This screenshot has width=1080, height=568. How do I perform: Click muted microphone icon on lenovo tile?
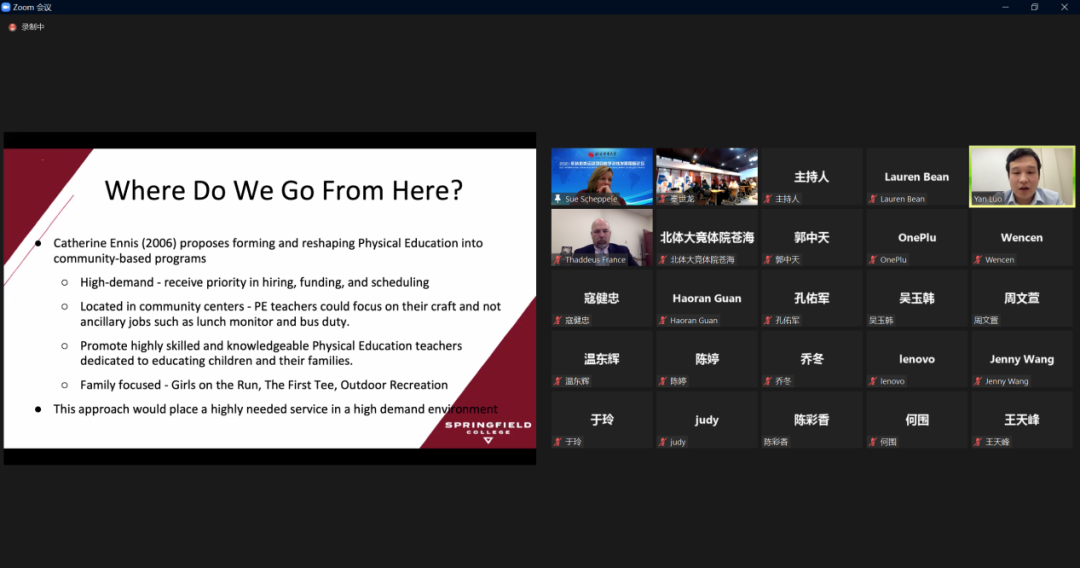point(872,381)
